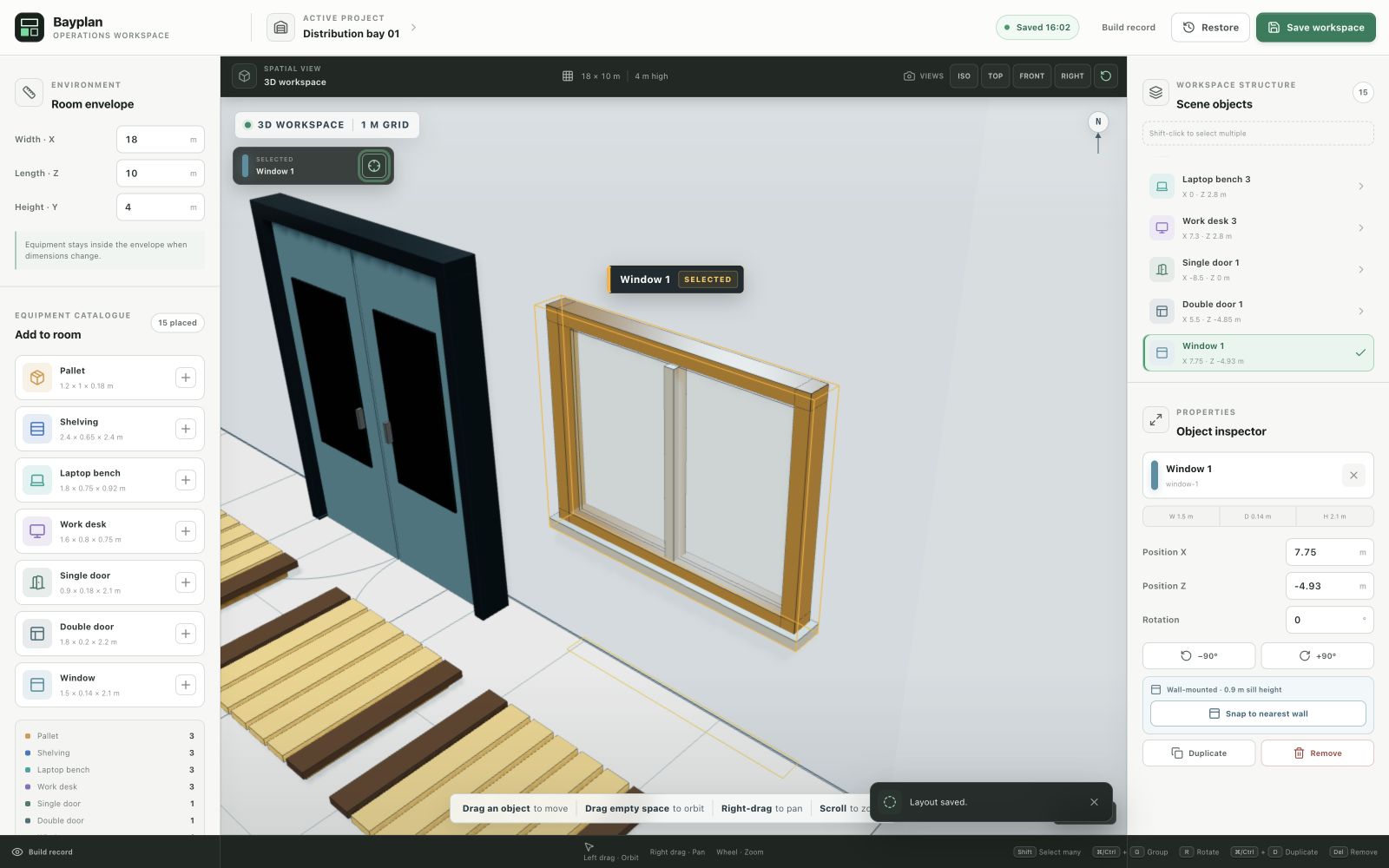Viewport: 1389px width, 868px height.
Task: Switch to FRONT view
Action: point(1032,76)
